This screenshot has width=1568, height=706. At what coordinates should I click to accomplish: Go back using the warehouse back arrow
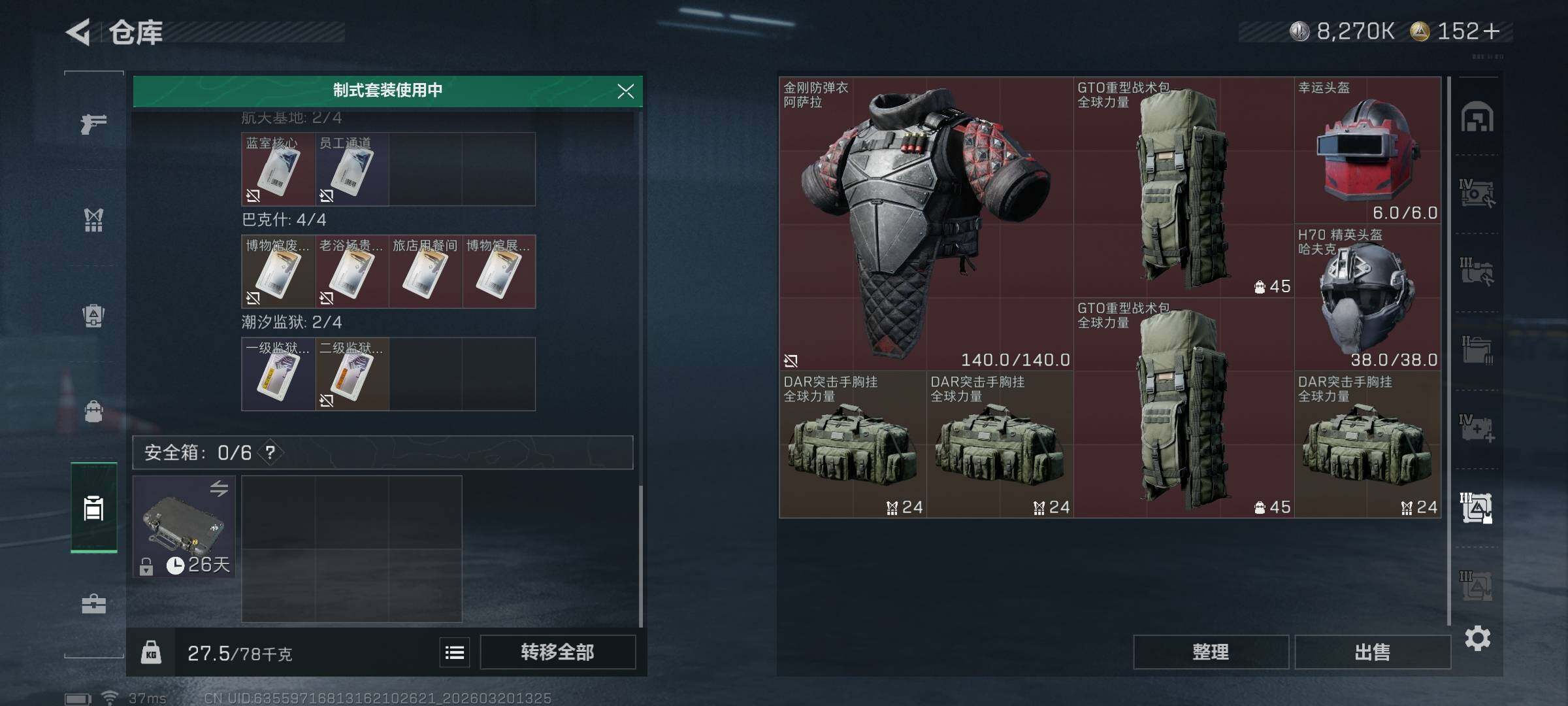click(78, 32)
